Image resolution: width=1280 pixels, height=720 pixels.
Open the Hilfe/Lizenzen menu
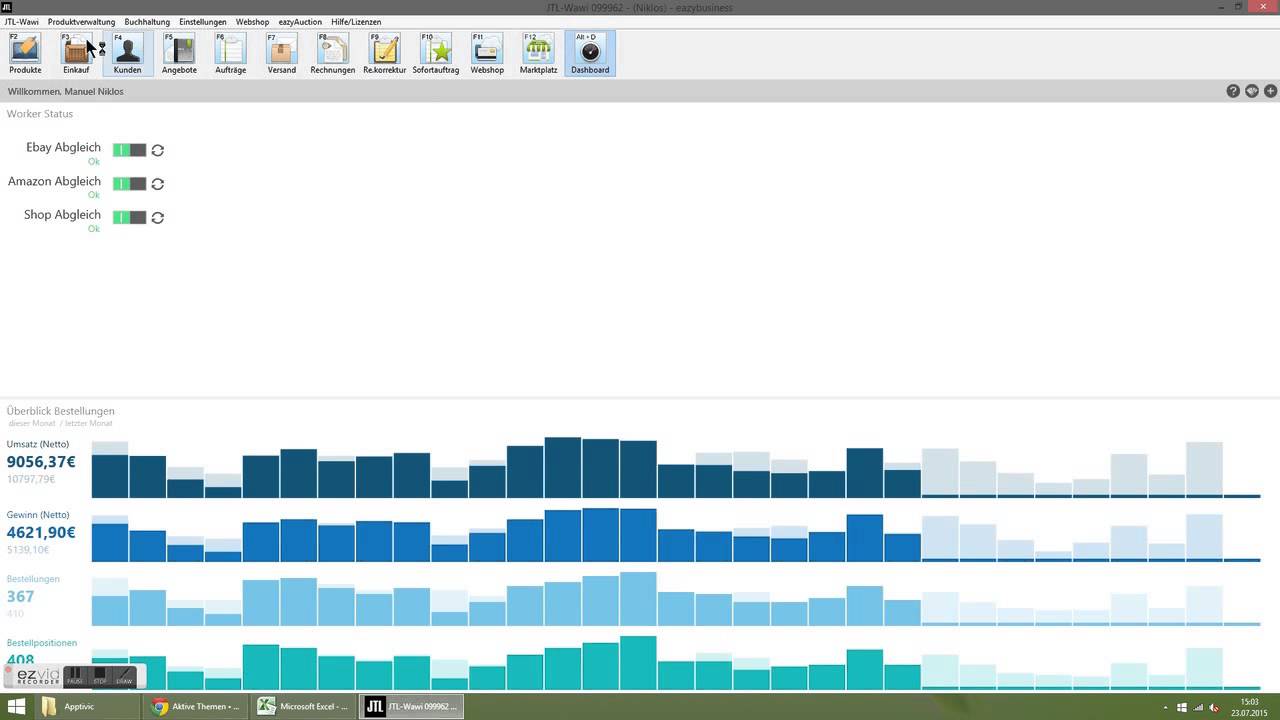tap(356, 21)
